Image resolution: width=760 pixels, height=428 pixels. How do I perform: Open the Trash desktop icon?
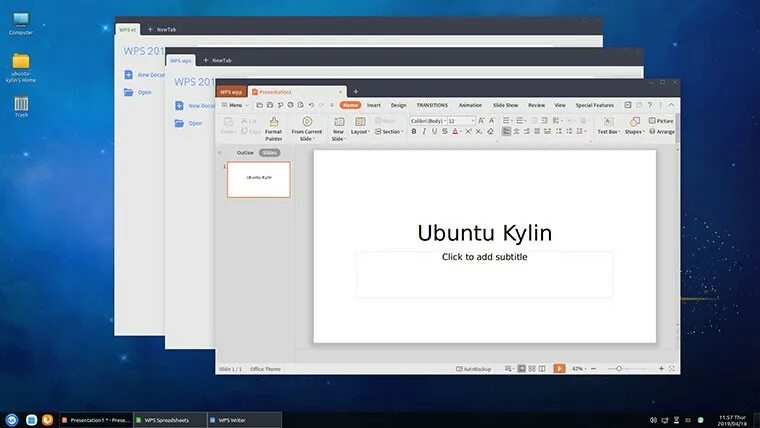[x=21, y=107]
